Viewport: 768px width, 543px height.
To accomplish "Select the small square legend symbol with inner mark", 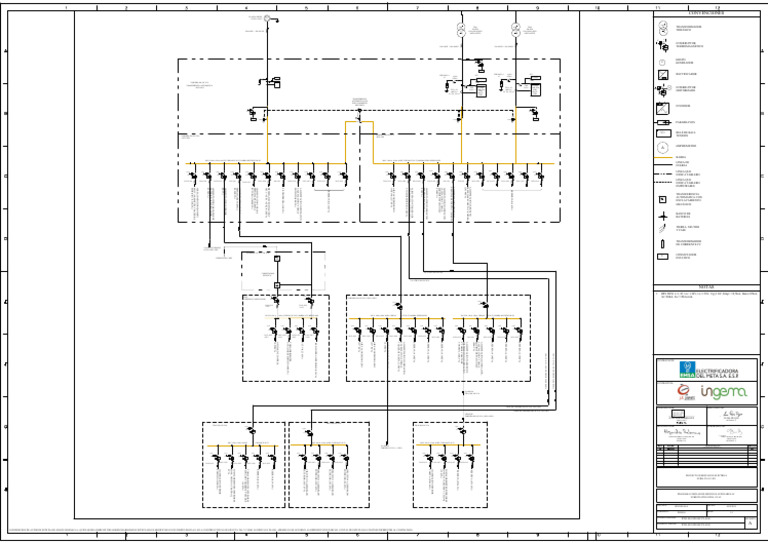I will pos(662,199).
